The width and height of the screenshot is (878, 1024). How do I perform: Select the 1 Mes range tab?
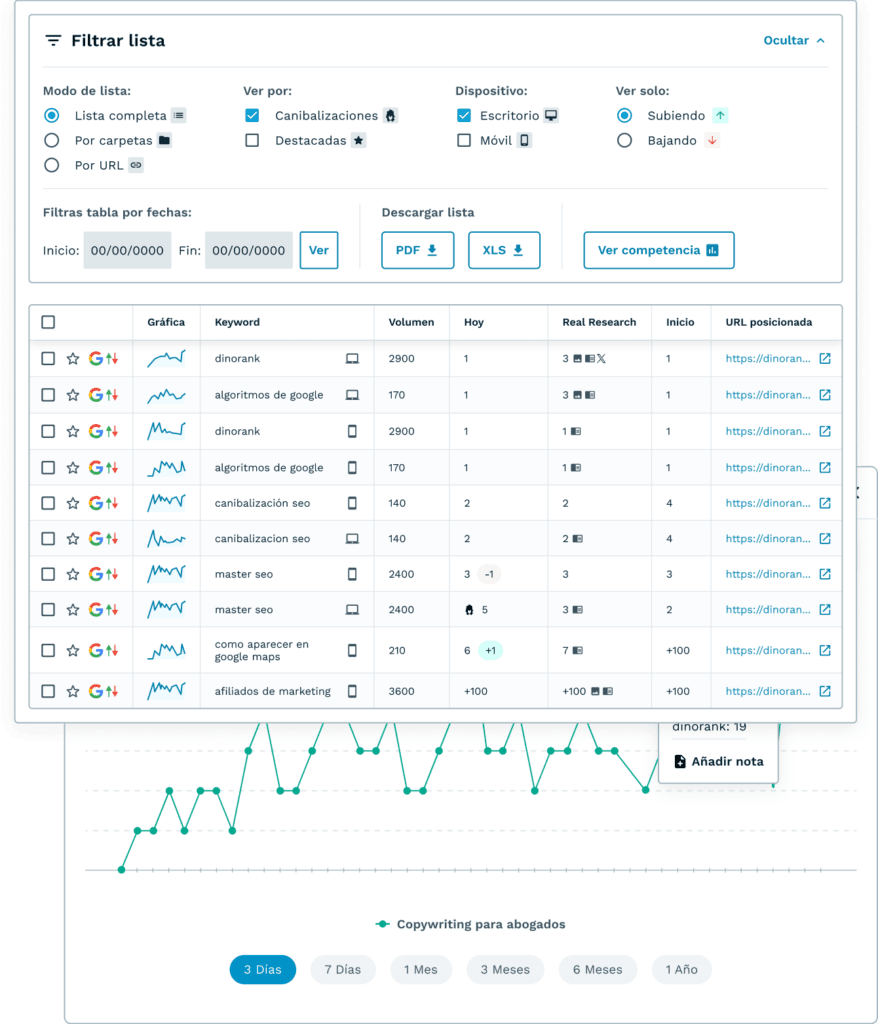[421, 970]
